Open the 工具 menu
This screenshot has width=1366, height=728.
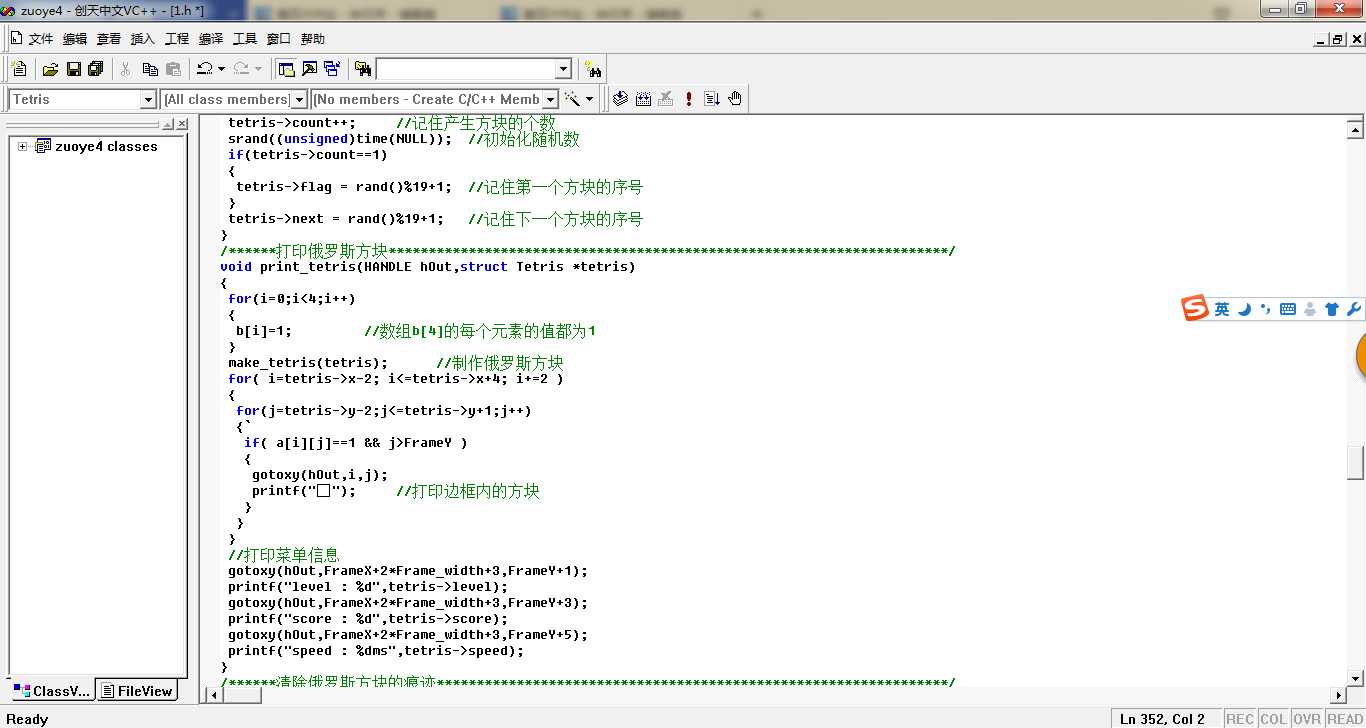[x=245, y=38]
